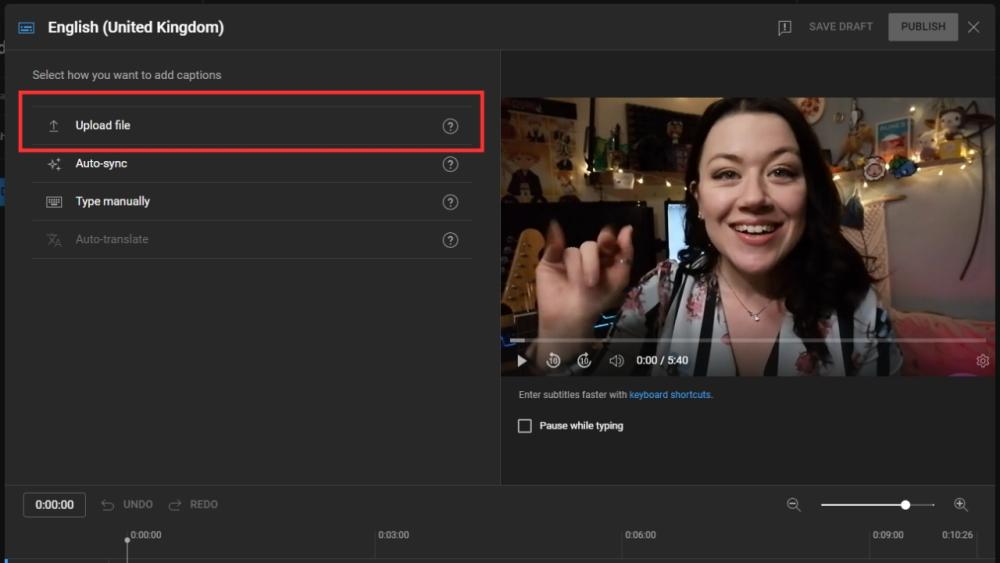Click SAVE DRAFT button
The image size is (1000, 563).
click(x=840, y=27)
